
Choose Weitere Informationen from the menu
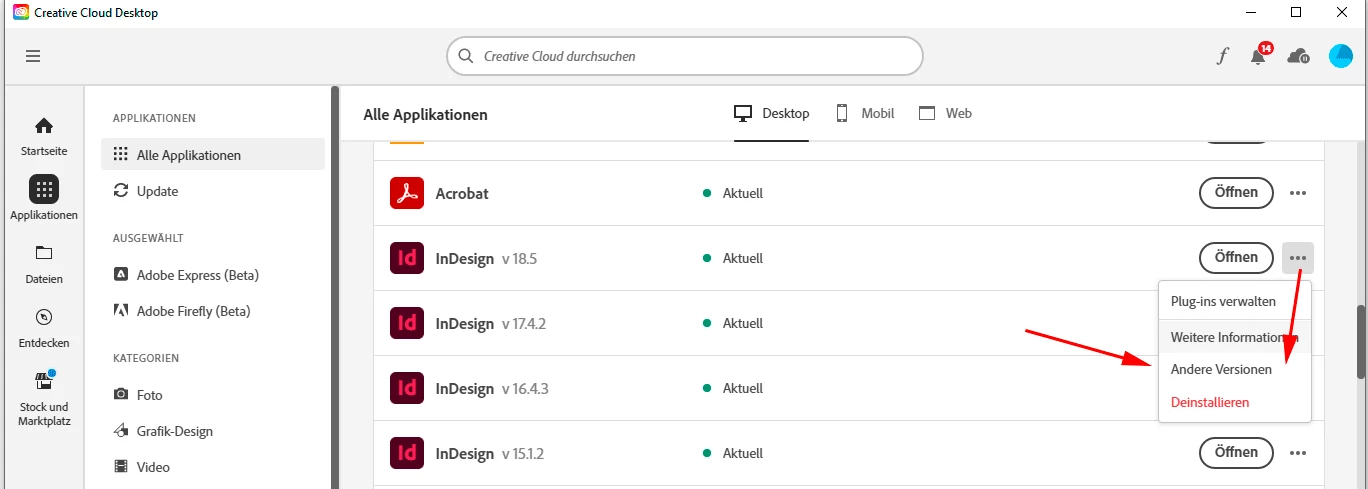1234,337
